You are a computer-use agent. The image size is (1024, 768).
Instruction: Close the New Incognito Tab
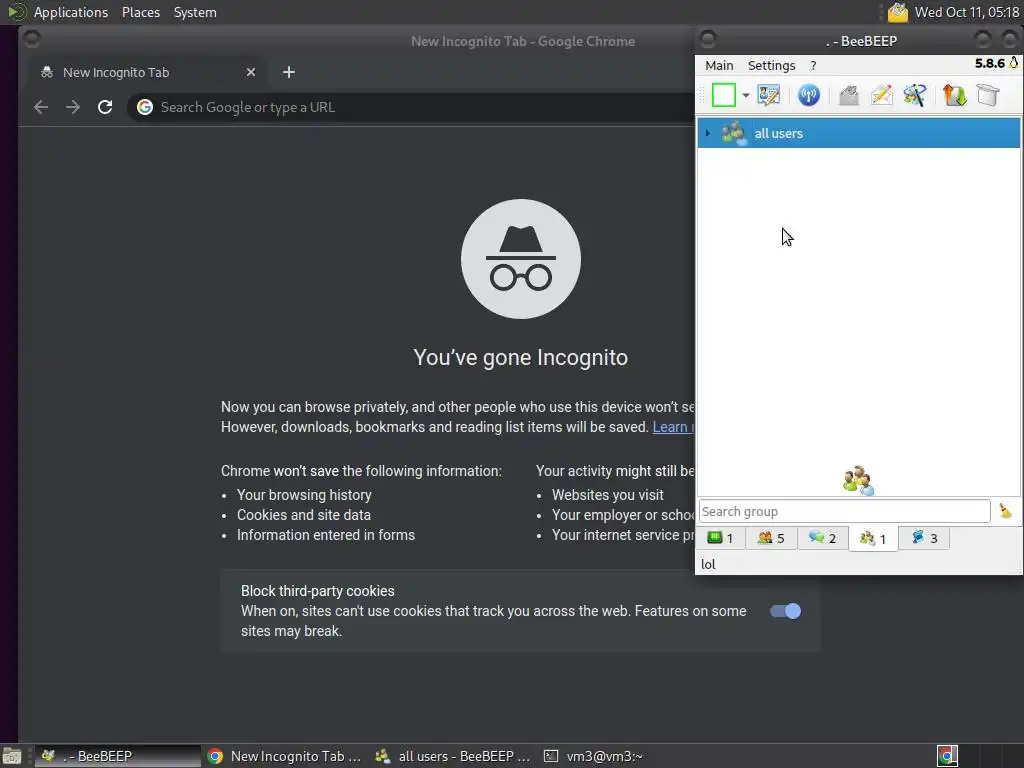[251, 72]
